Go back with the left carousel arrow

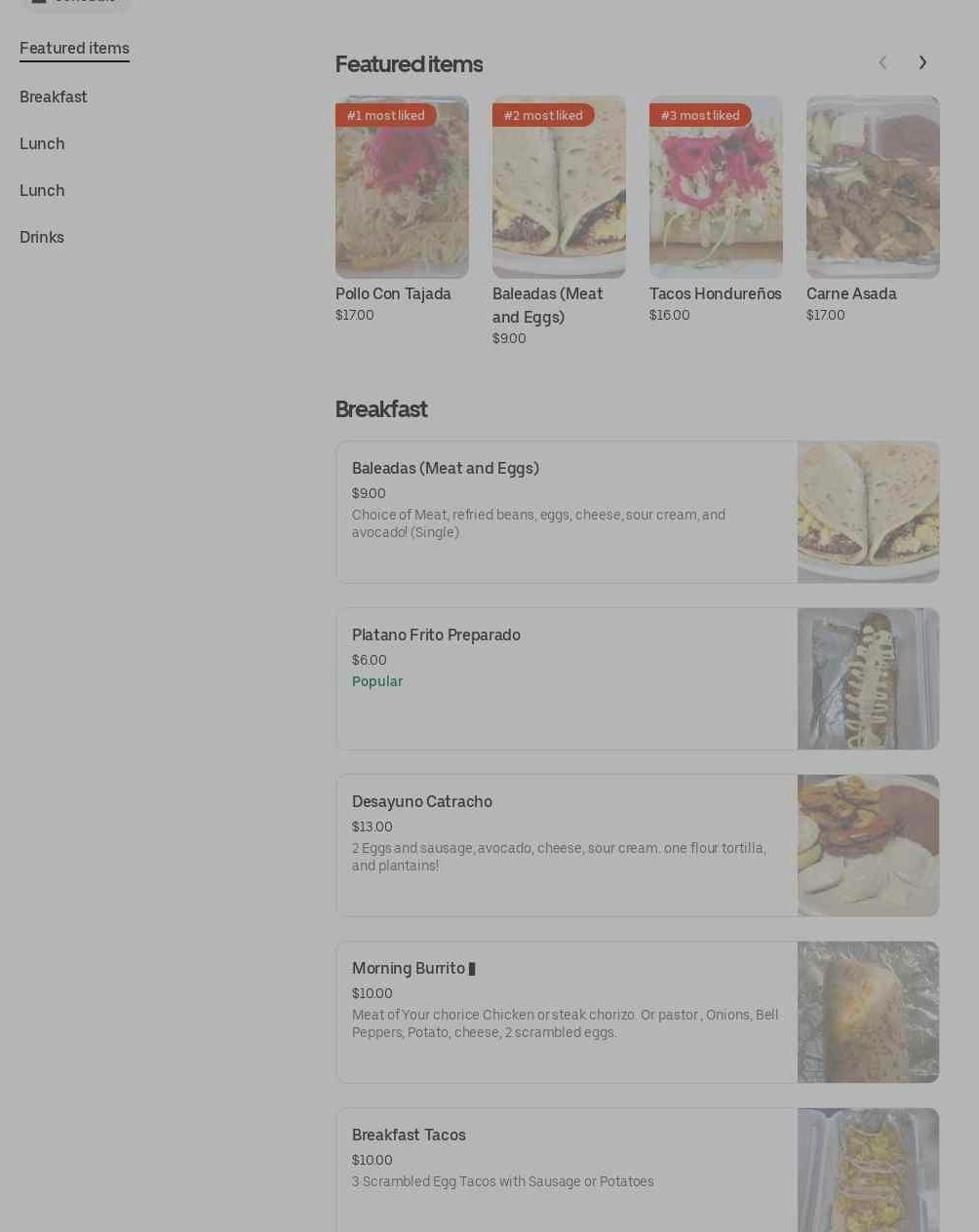tap(882, 63)
